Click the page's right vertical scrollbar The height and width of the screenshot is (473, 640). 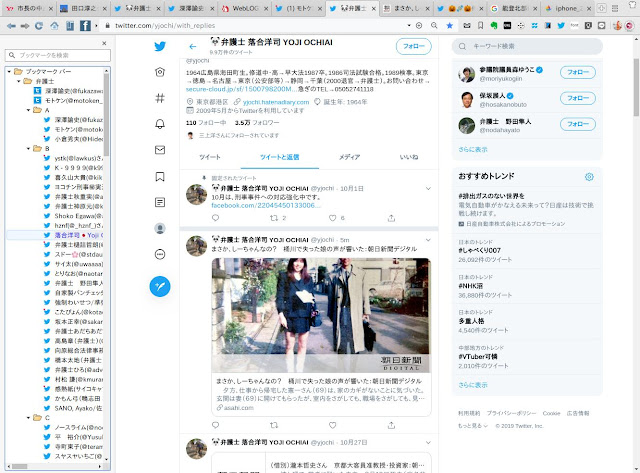point(636,88)
